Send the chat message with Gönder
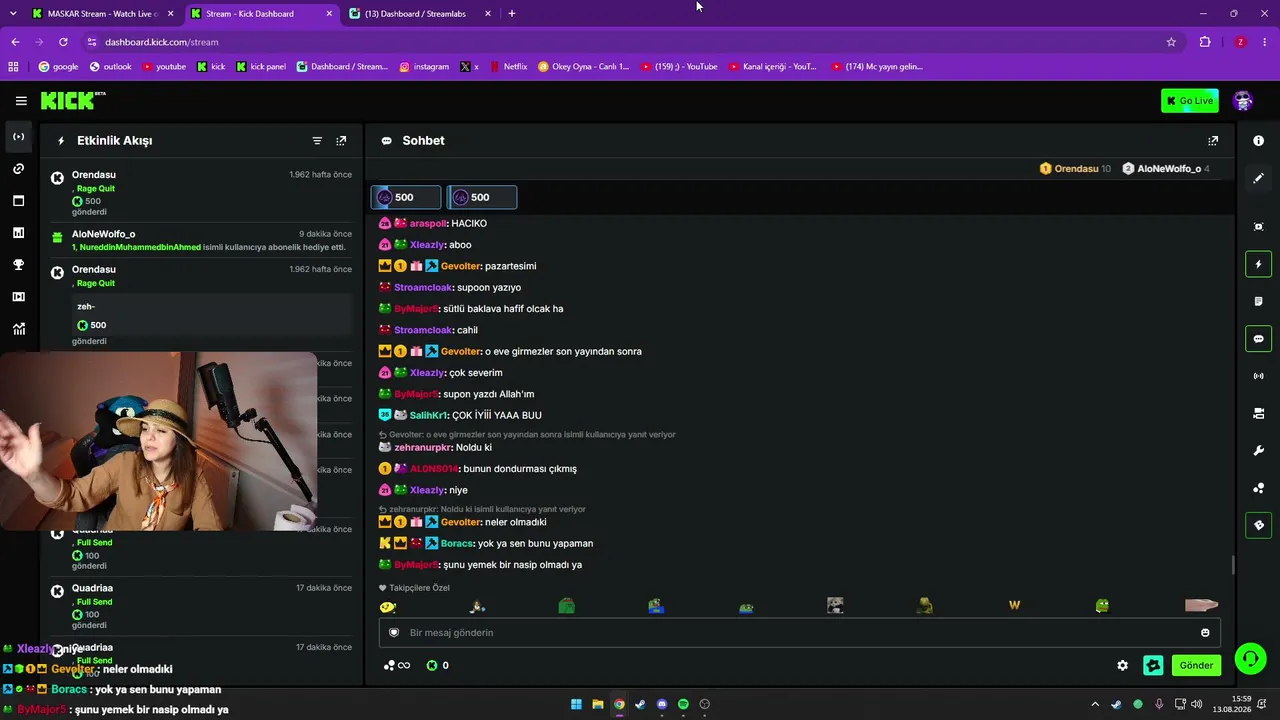Viewport: 1280px width, 720px height. click(1196, 665)
